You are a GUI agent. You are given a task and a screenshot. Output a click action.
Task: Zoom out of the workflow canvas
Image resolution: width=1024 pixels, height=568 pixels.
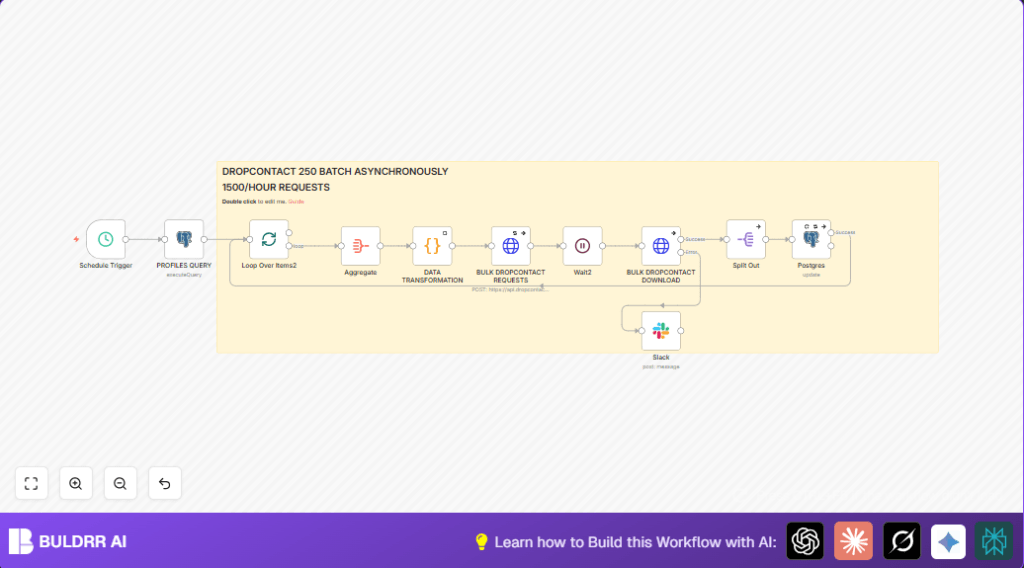pos(120,483)
